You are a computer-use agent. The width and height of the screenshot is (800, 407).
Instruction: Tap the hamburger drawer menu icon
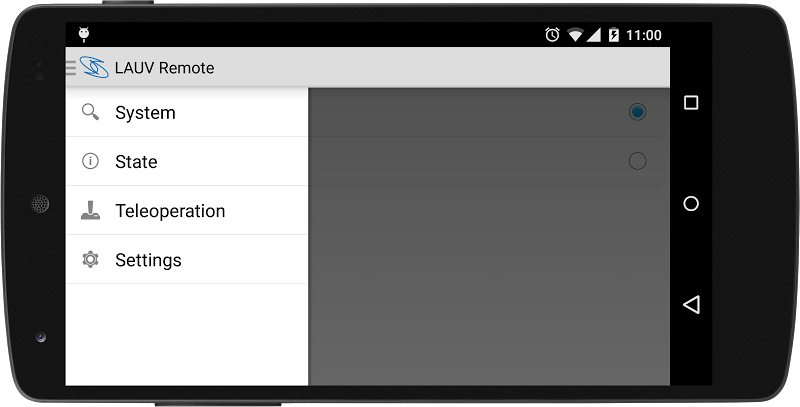click(x=71, y=67)
